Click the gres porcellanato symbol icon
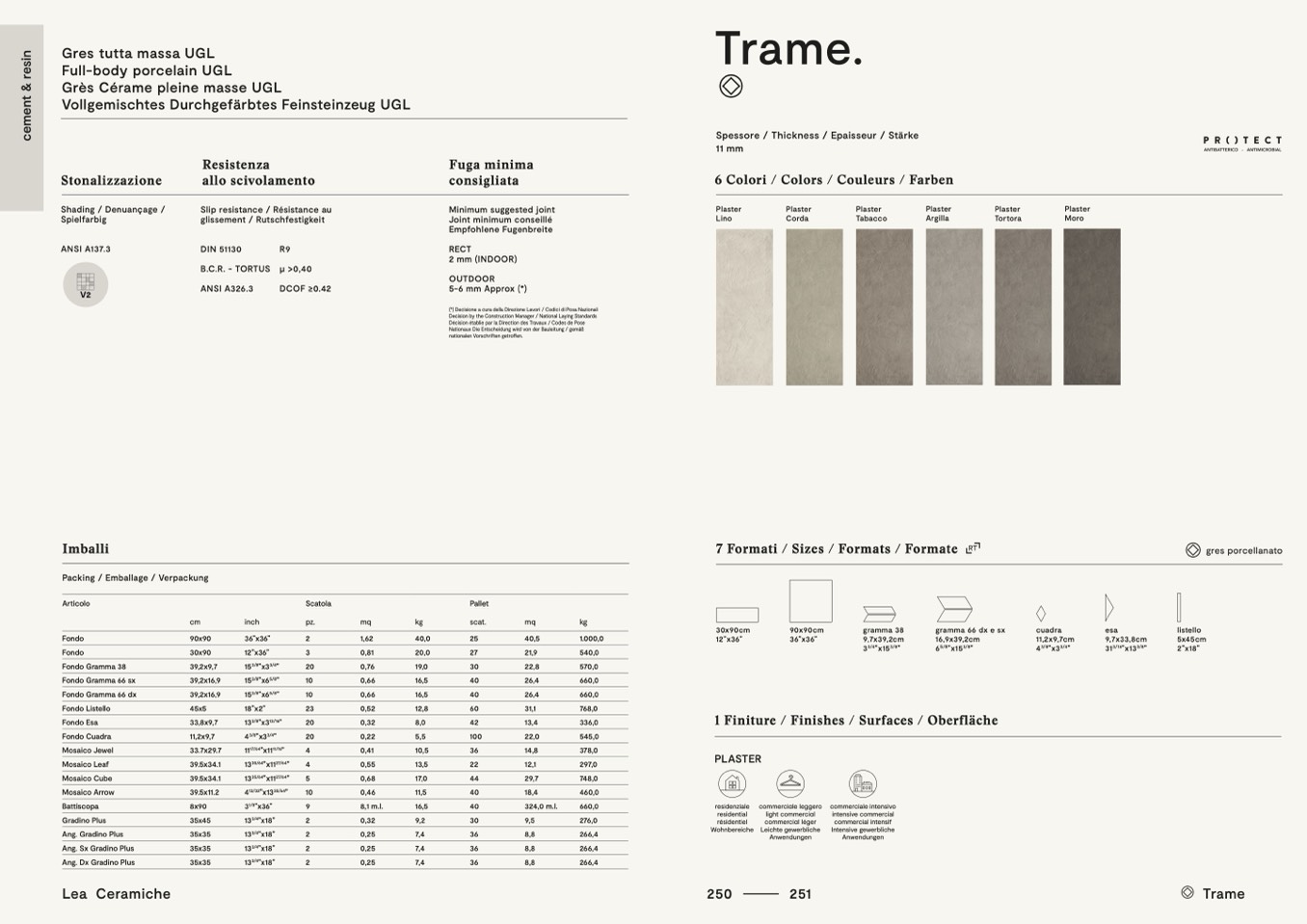Viewport: 1307px width, 924px height. (1192, 550)
